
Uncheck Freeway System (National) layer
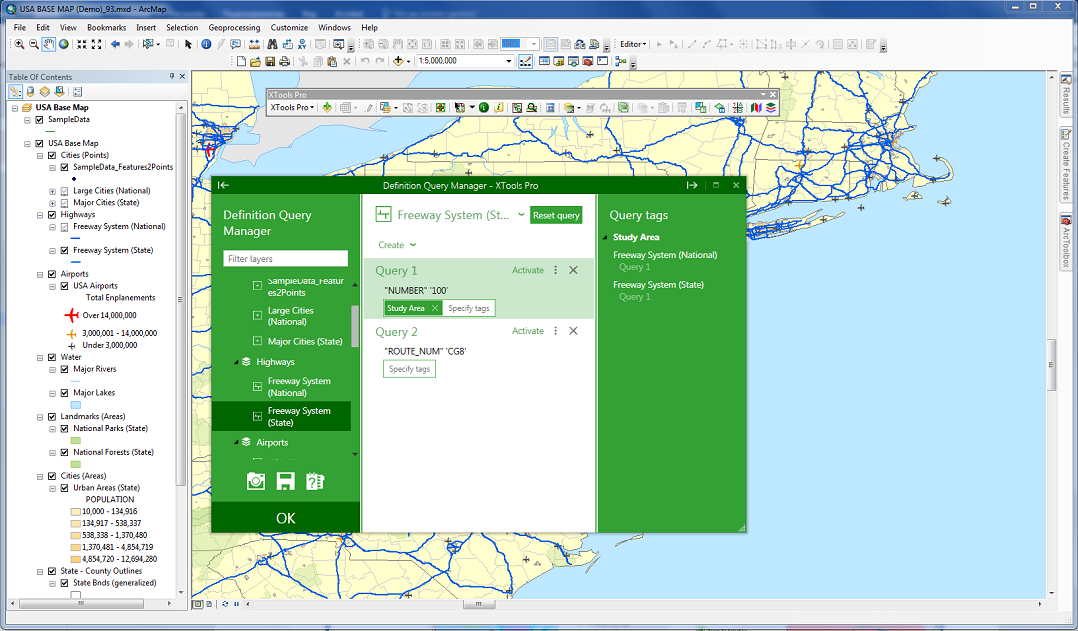[65, 227]
